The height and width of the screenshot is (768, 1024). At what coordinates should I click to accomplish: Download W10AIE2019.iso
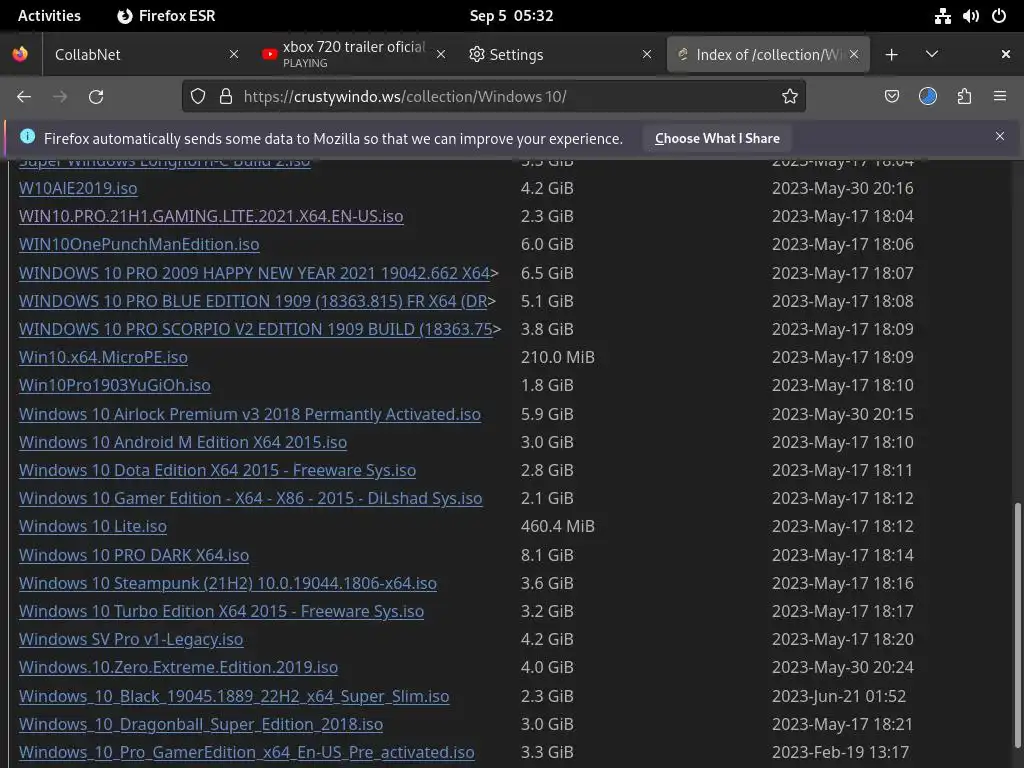pyautogui.click(x=78, y=188)
